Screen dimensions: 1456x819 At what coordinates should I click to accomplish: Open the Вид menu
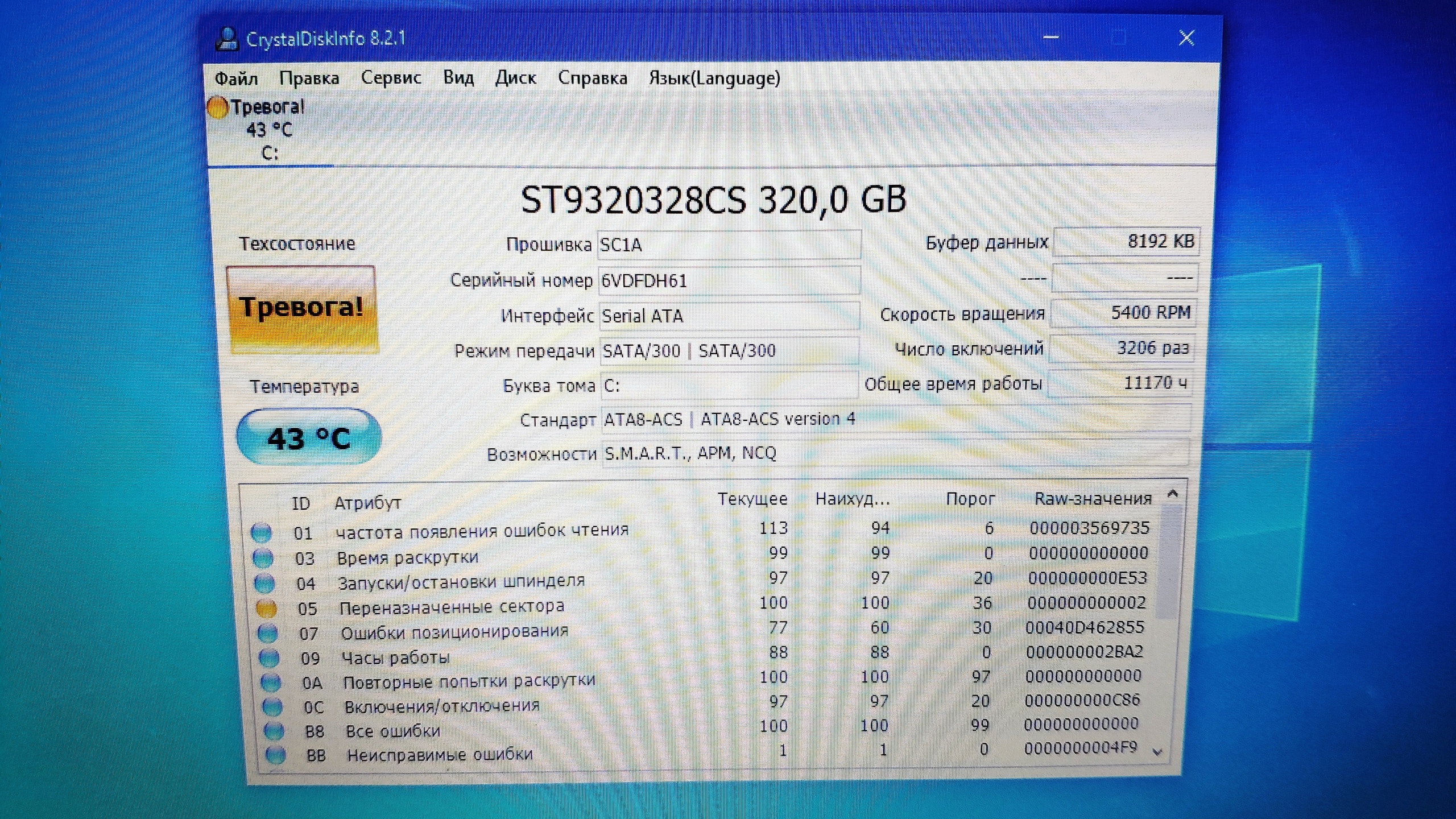pos(458,77)
